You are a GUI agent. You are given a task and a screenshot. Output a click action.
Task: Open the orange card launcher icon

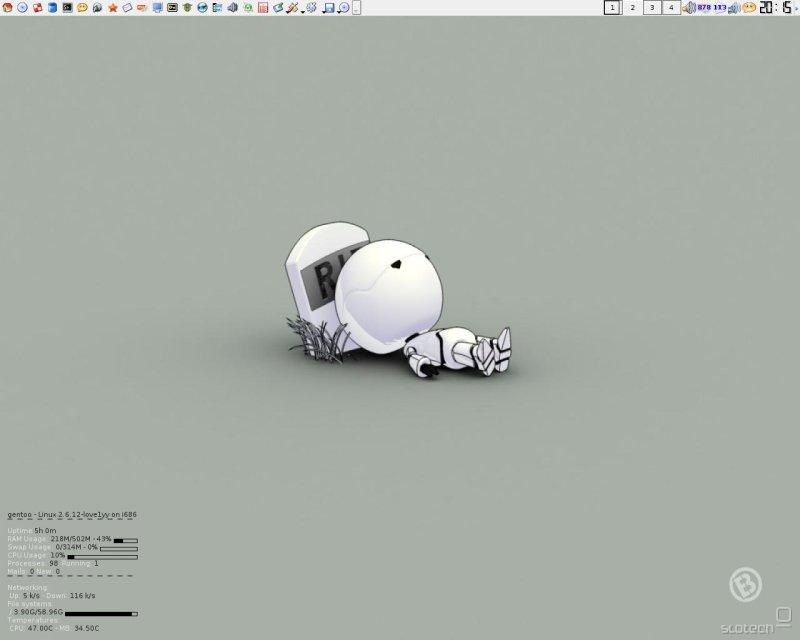[142, 7]
